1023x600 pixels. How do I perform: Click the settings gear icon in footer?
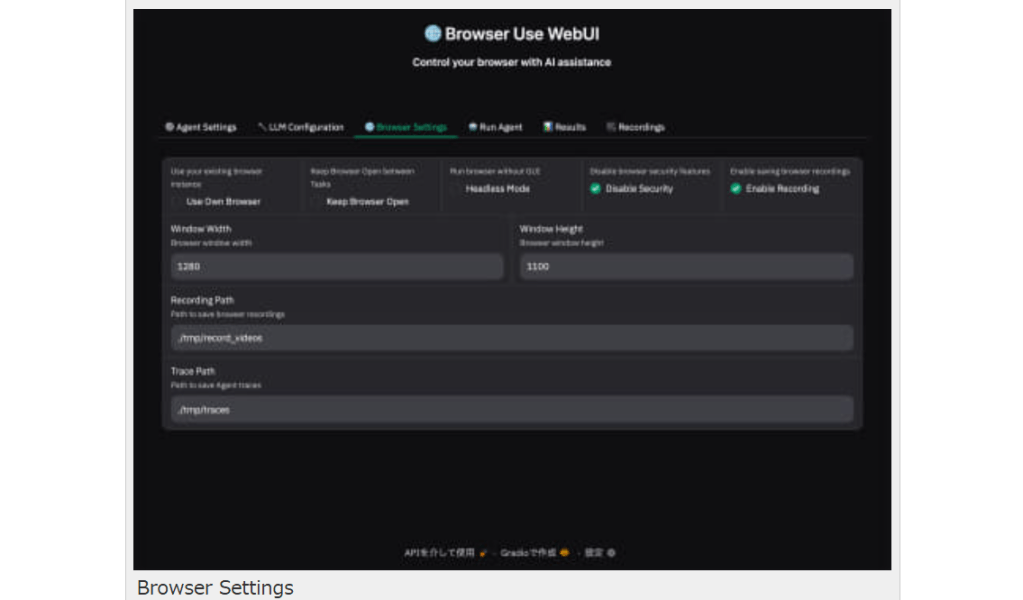tap(611, 552)
